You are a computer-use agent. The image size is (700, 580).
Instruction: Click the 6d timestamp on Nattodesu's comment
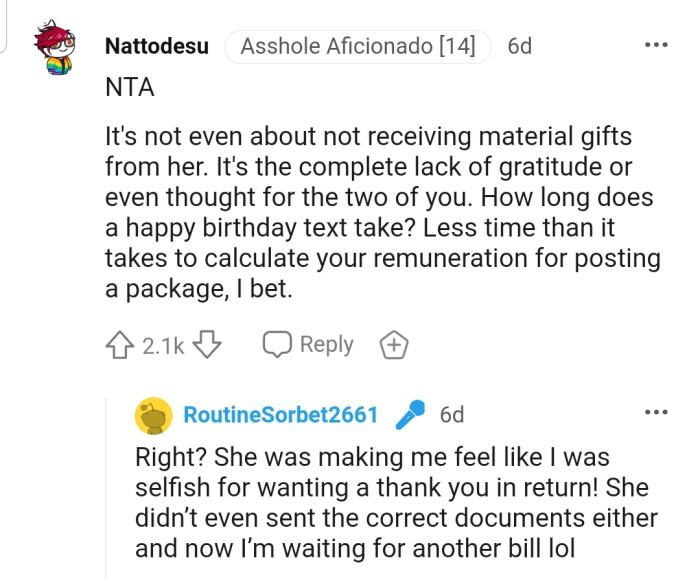(520, 46)
